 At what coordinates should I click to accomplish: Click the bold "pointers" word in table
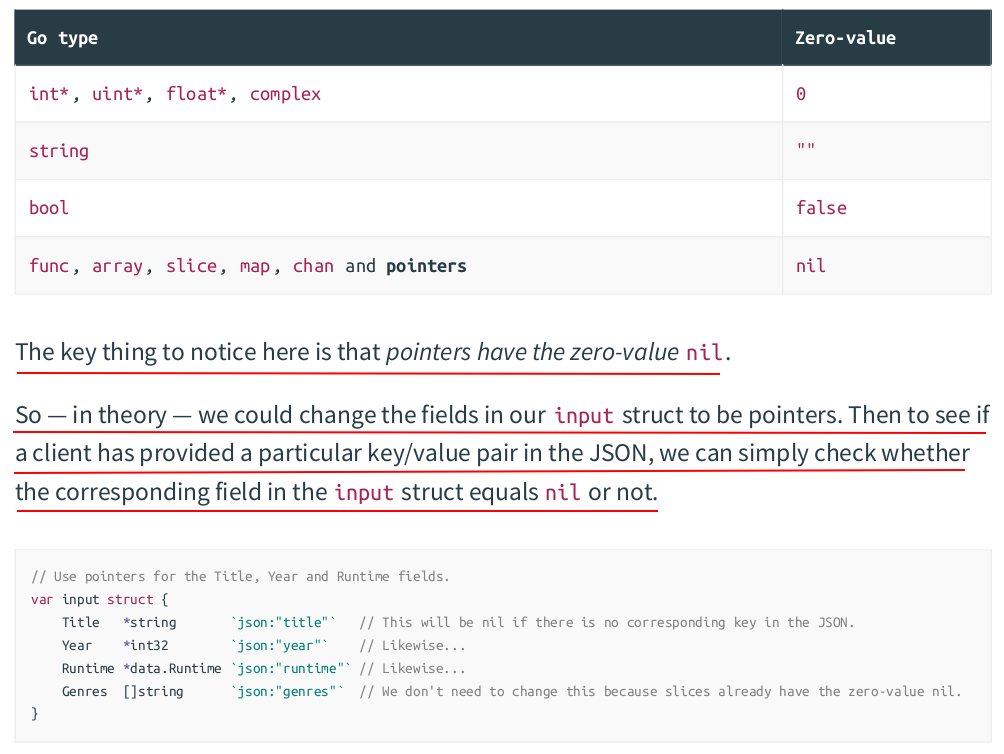point(426,266)
